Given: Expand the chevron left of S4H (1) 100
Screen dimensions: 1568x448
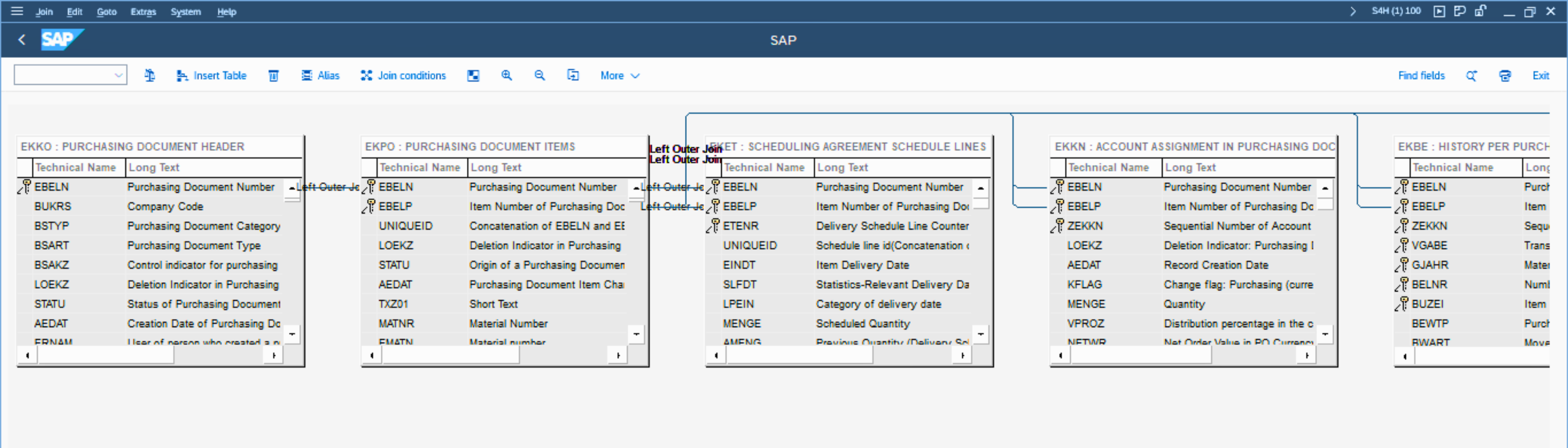Looking at the screenshot, I should [1353, 11].
